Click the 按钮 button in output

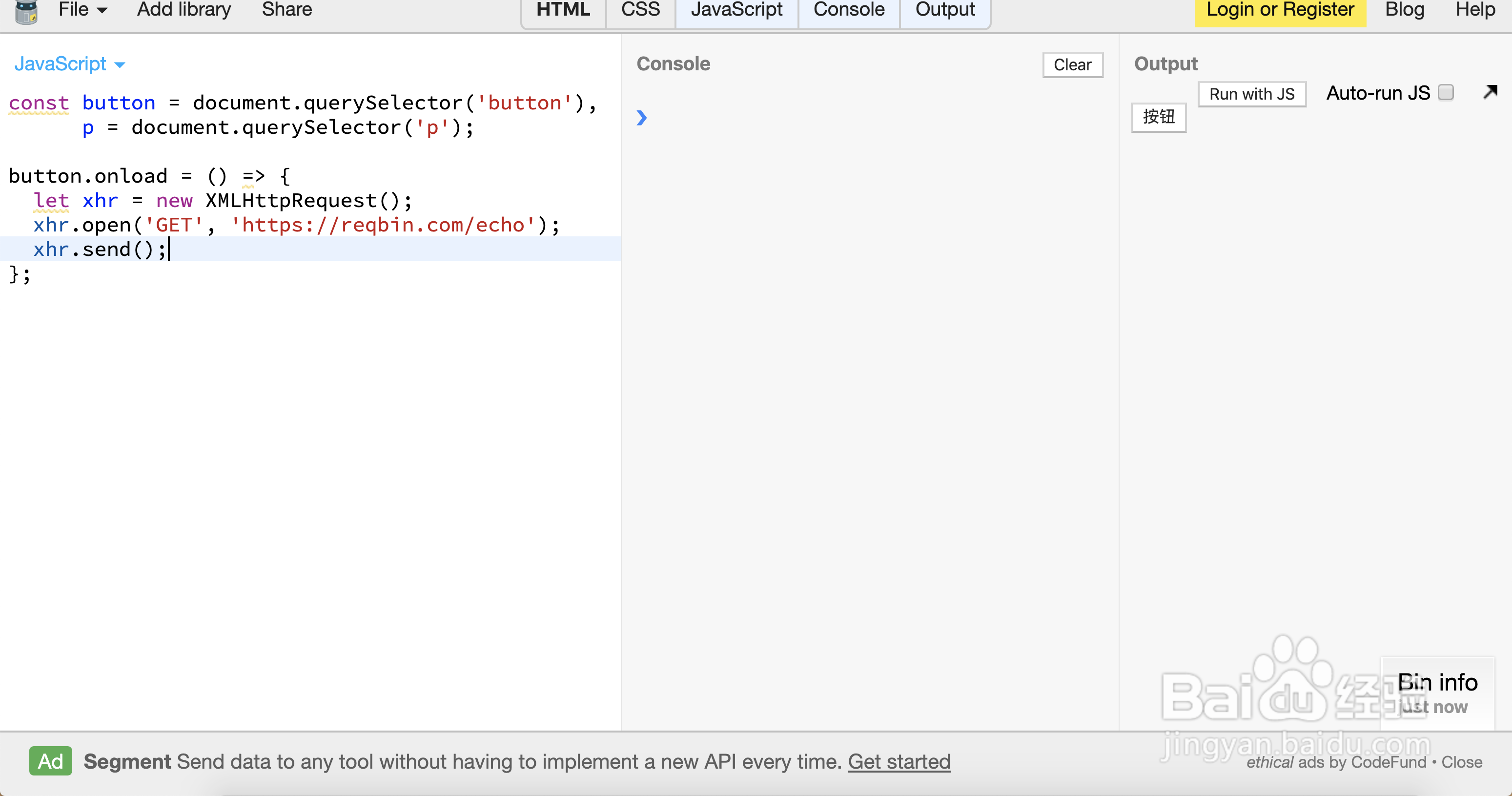[1158, 117]
